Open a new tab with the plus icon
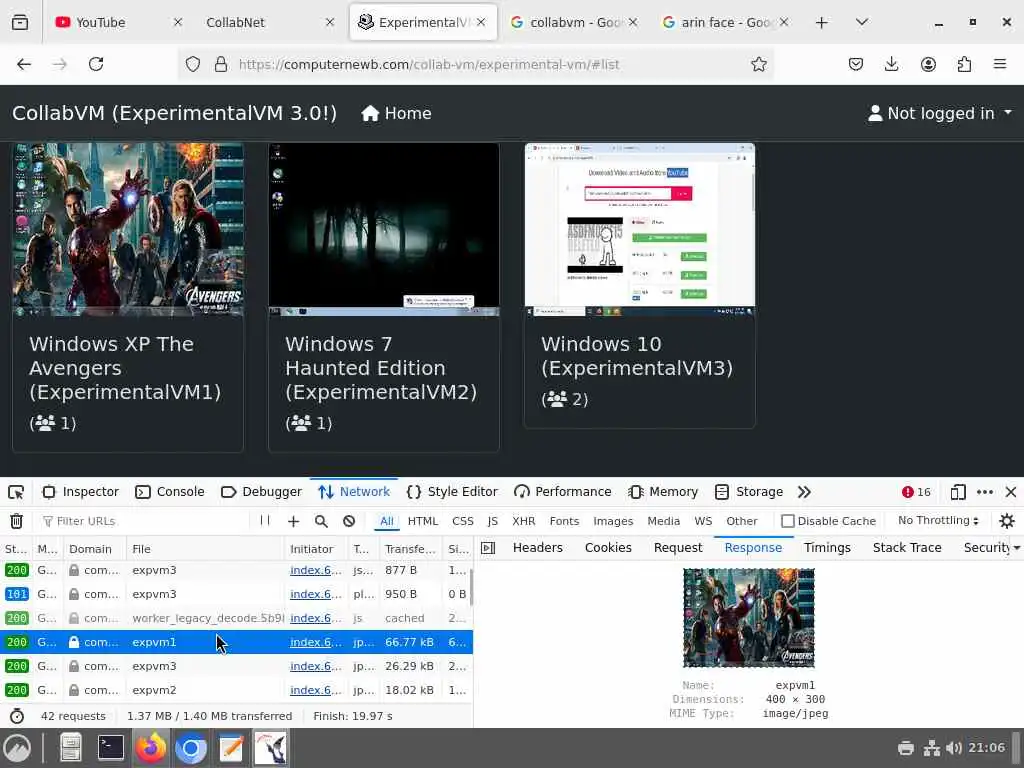Screen dimensions: 1024x768 point(822,23)
